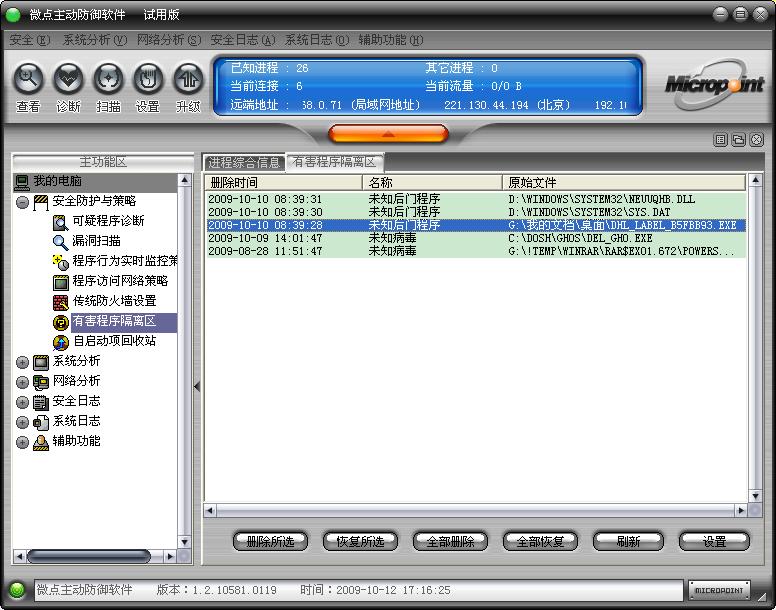Image resolution: width=776 pixels, height=610 pixels.
Task: Expand the 网络分析 tree node
Action: point(22,382)
